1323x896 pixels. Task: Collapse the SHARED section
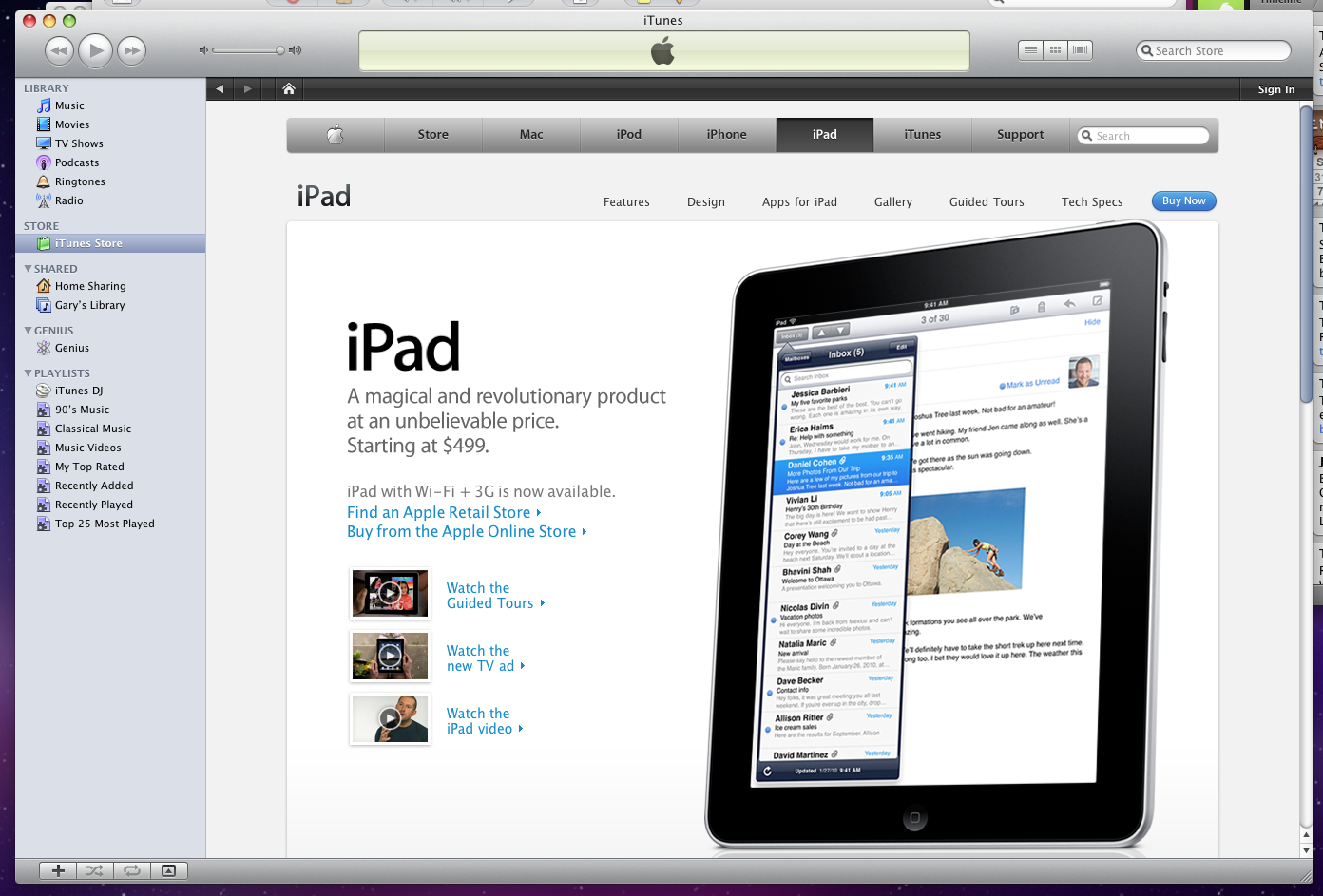coord(29,269)
